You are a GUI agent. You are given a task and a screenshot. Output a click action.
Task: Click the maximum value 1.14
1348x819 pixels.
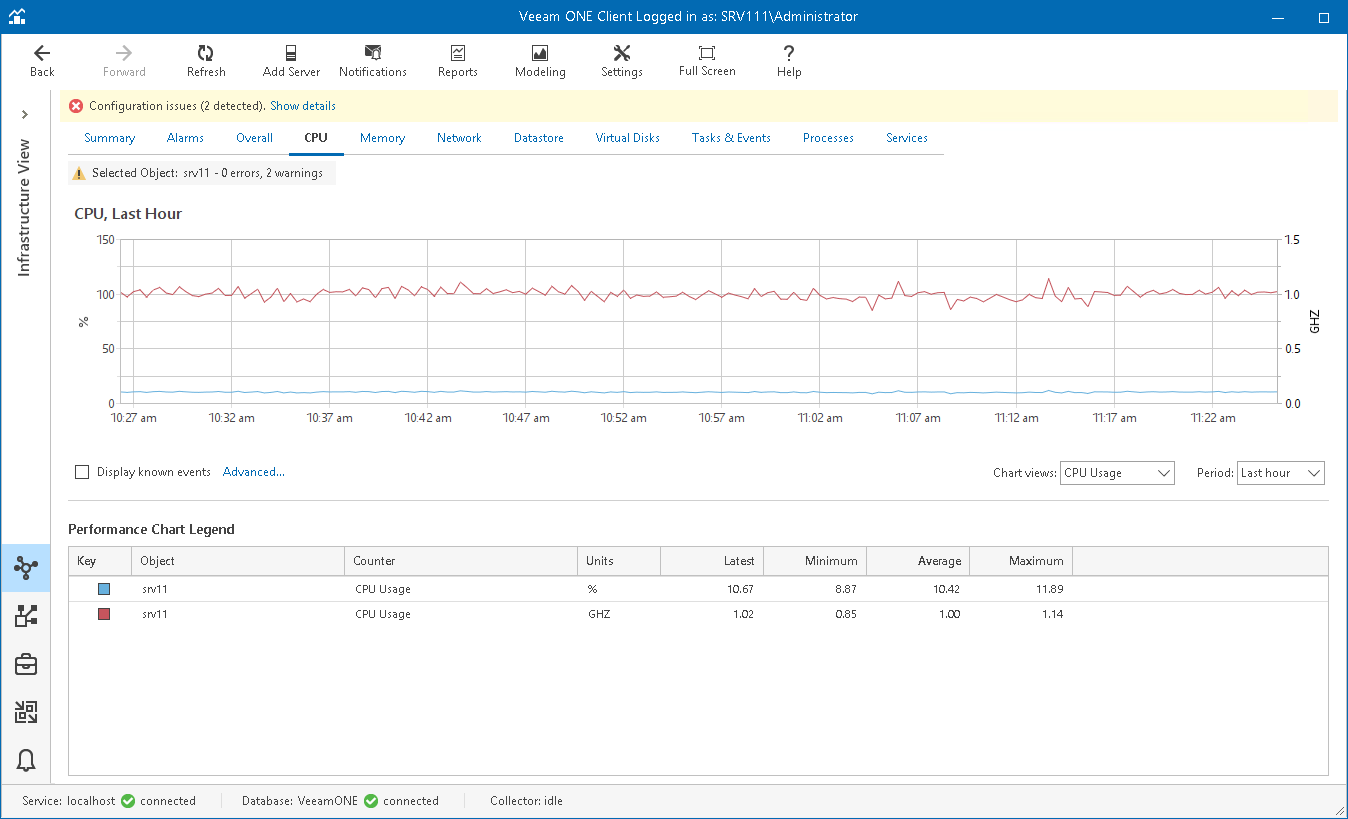[x=1051, y=614]
